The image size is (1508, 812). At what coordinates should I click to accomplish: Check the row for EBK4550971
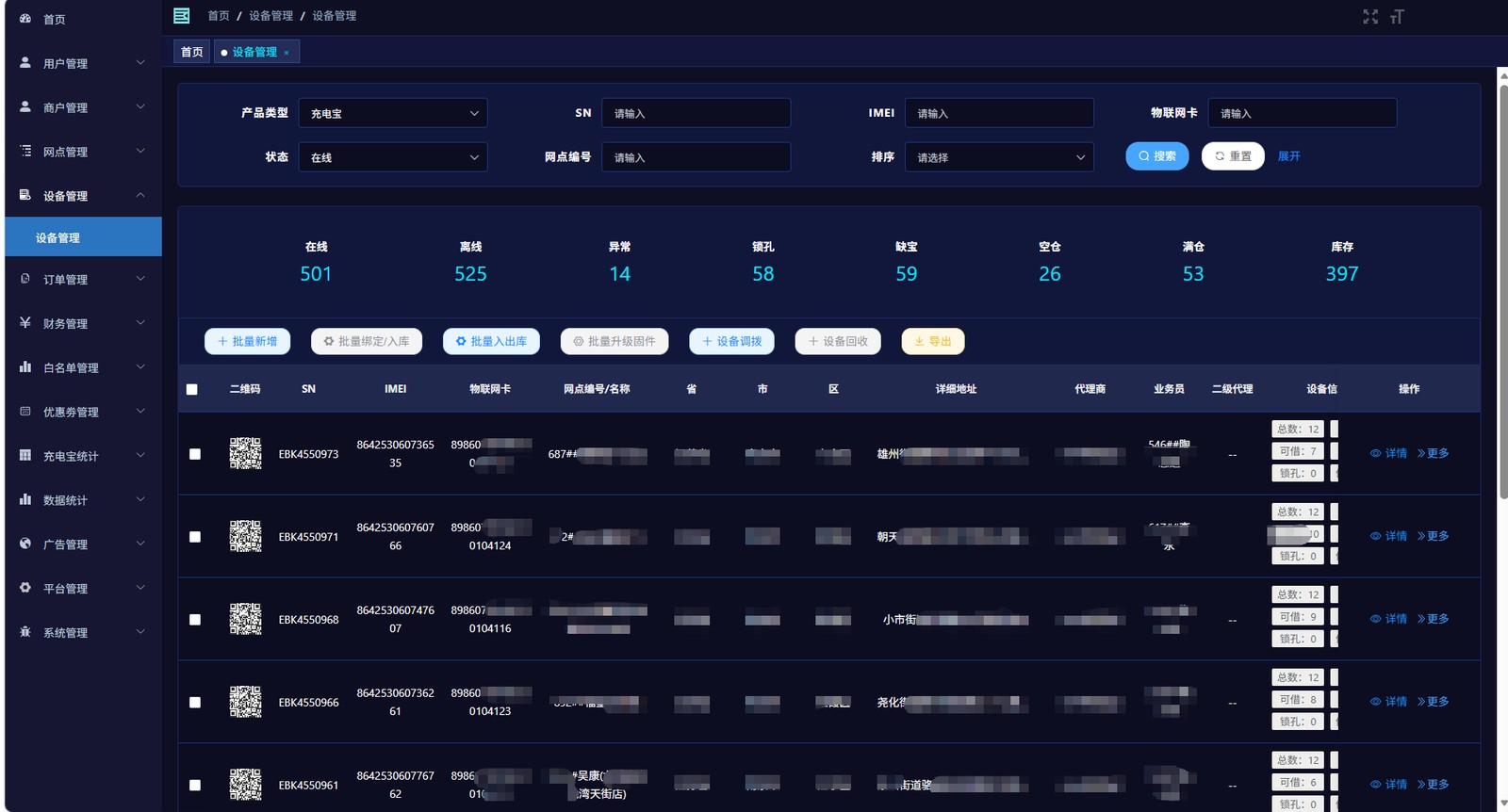[195, 537]
